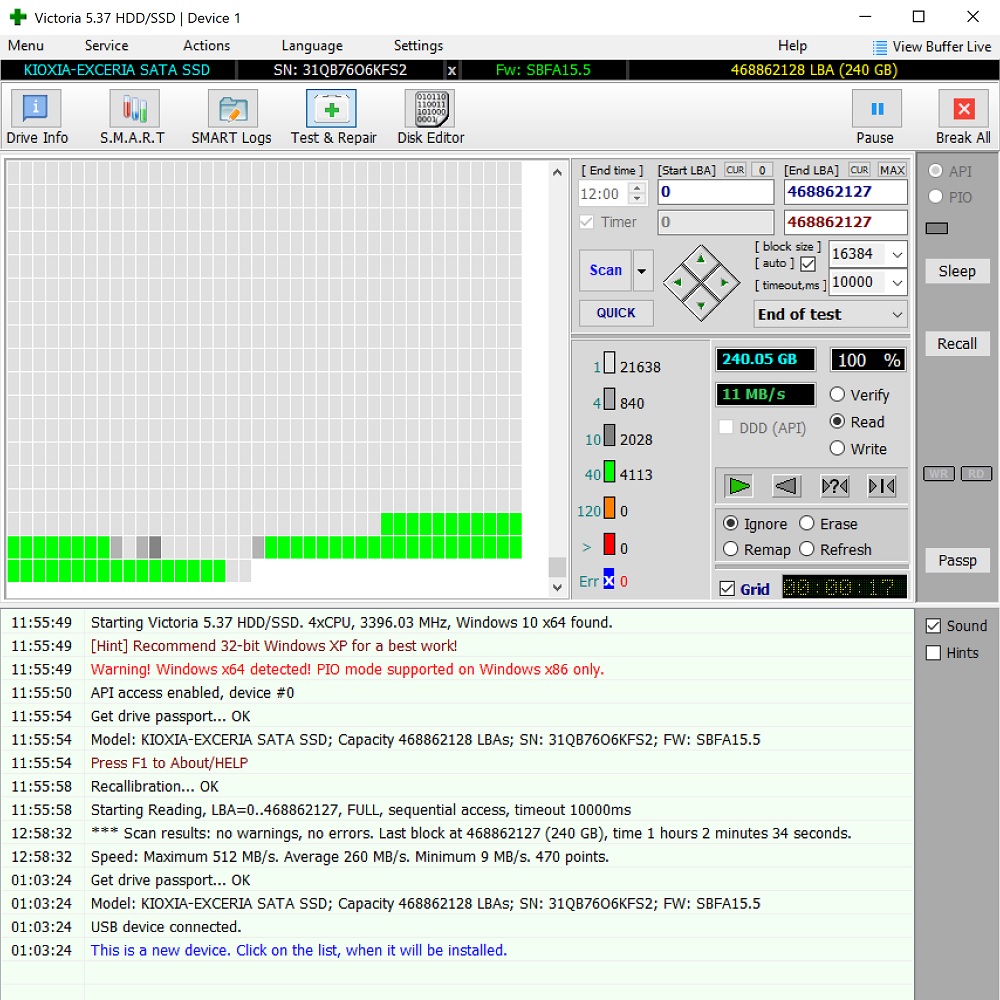
Task: Open the Scan button dropdown arrow
Action: 642,270
